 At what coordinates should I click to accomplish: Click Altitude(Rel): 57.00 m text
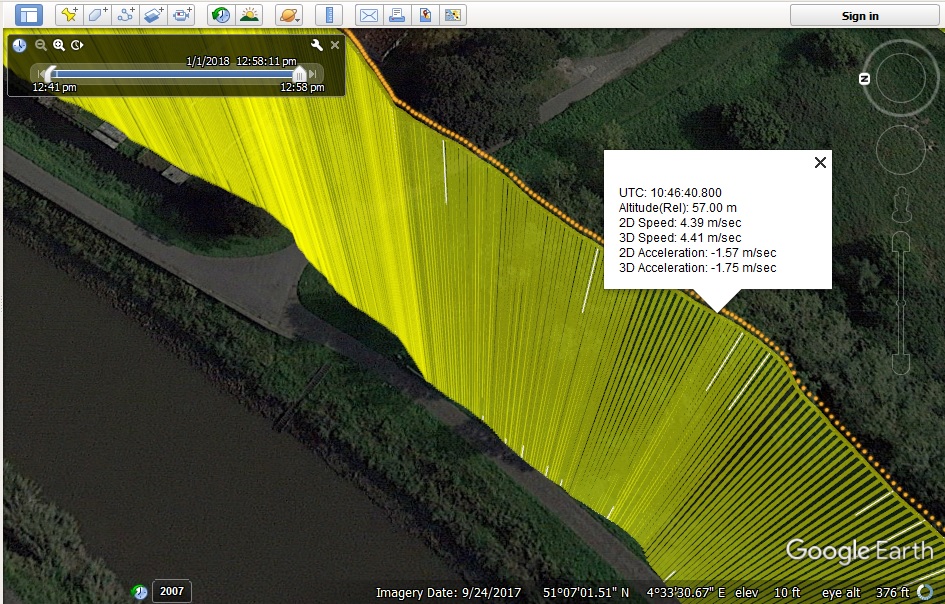coord(677,208)
